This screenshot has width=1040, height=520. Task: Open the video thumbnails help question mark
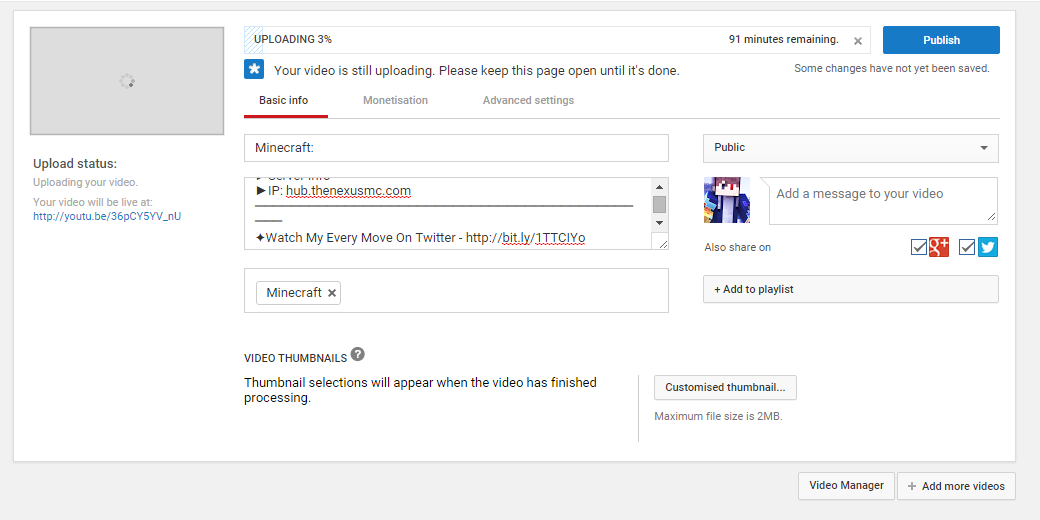tap(358, 354)
